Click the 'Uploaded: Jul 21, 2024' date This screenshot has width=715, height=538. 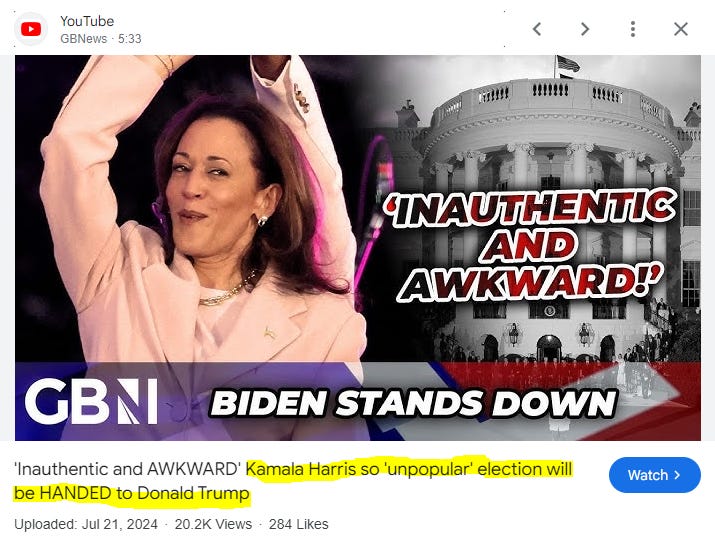[x=86, y=524]
